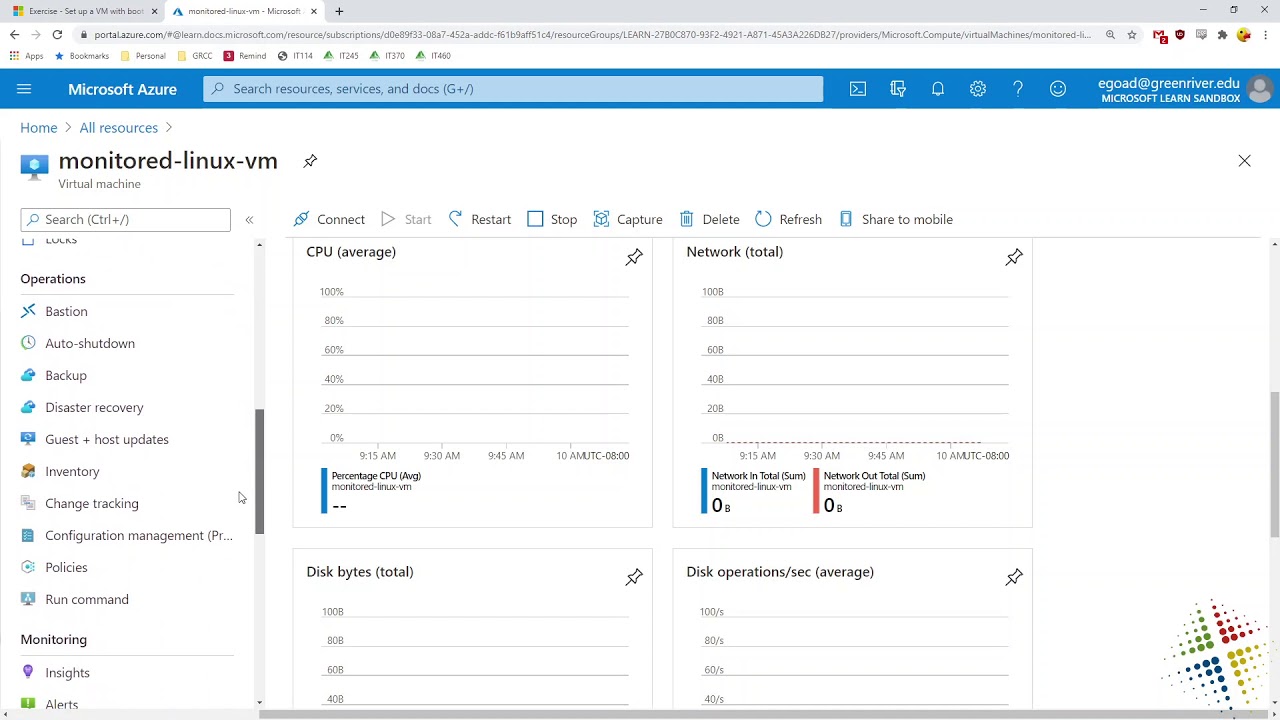Open Inventory in the sidebar
The image size is (1280, 720).
pos(72,471)
